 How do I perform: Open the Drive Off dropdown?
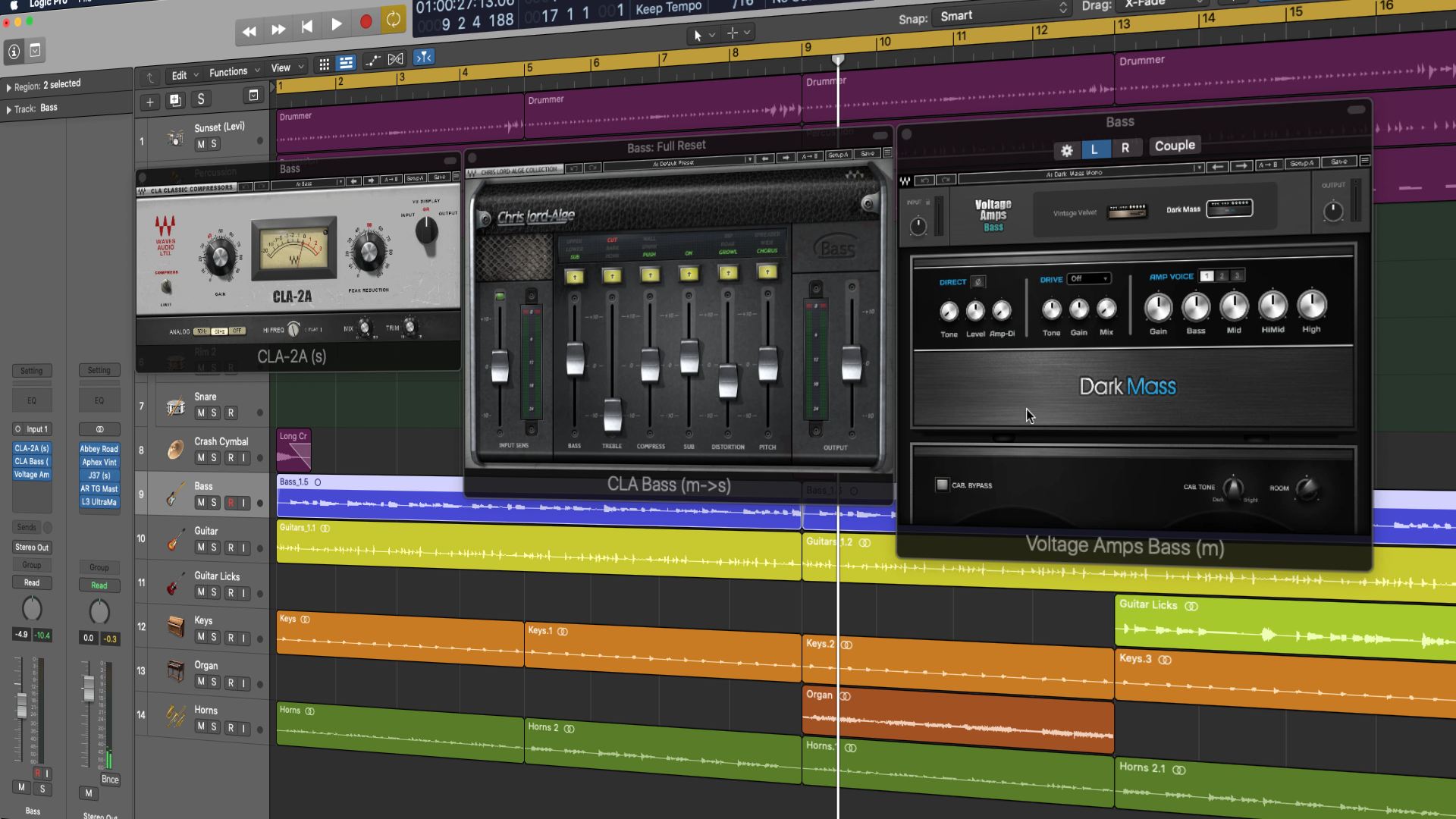coord(1089,279)
